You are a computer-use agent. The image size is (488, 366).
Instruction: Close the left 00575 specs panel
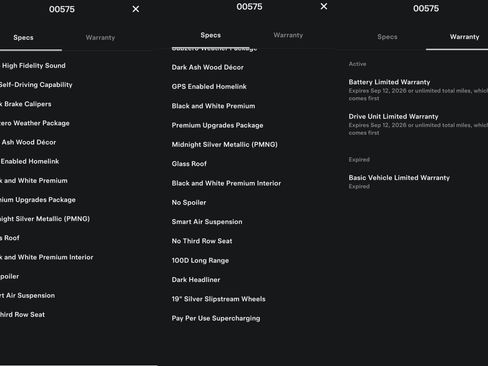pos(136,9)
